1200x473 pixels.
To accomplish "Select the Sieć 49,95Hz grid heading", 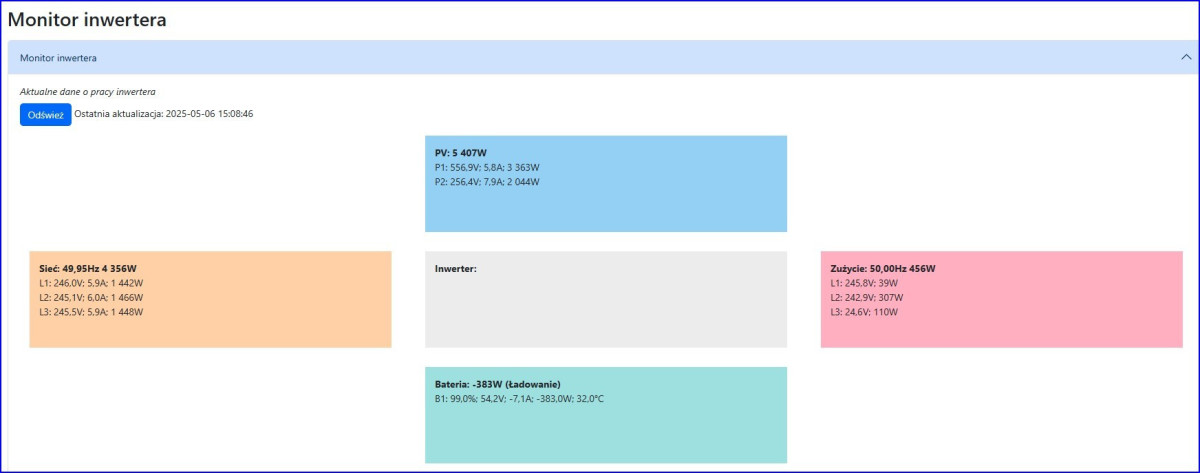I will click(86, 269).
